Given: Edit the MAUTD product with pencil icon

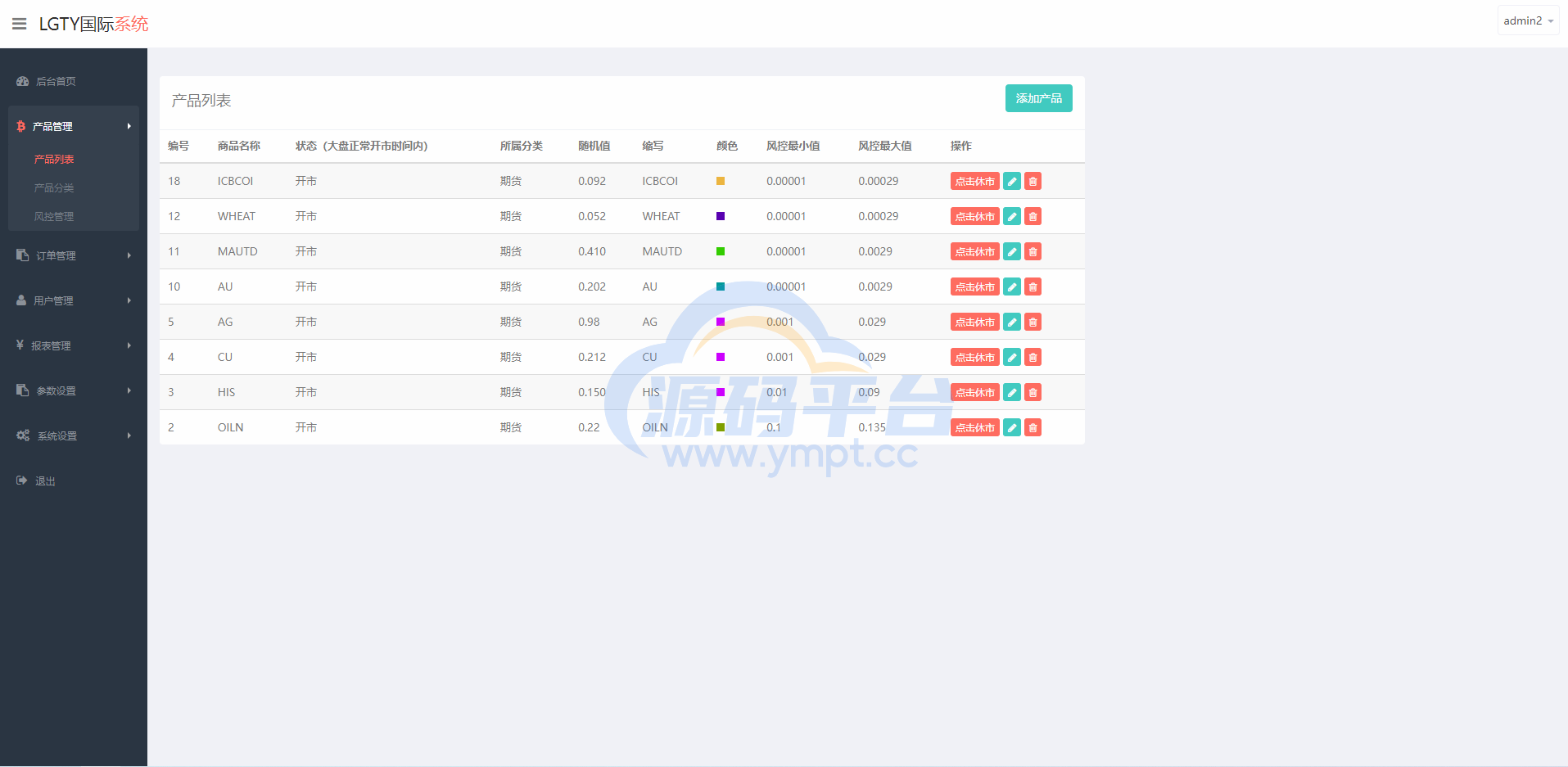Looking at the screenshot, I should (x=1012, y=251).
